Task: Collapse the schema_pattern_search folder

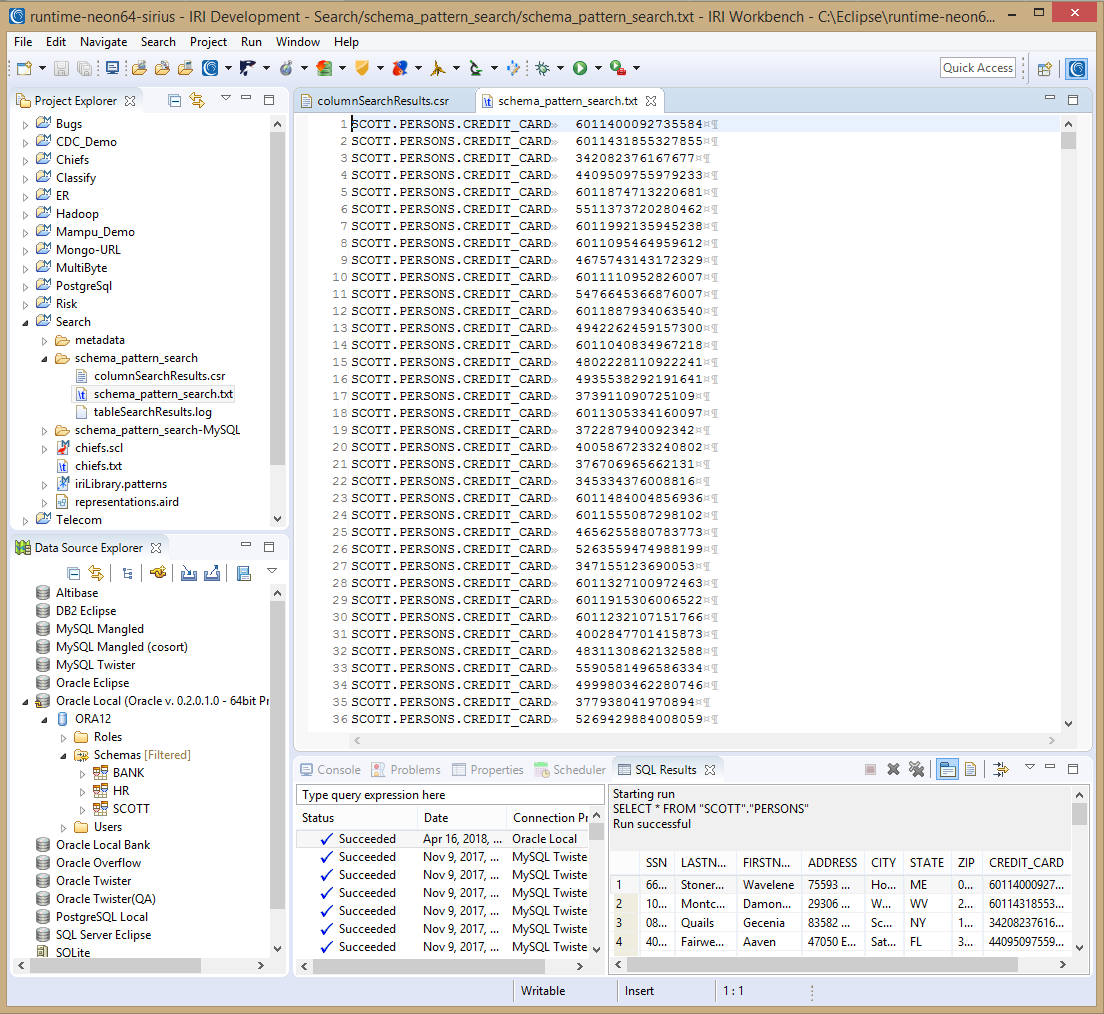Action: point(44,358)
